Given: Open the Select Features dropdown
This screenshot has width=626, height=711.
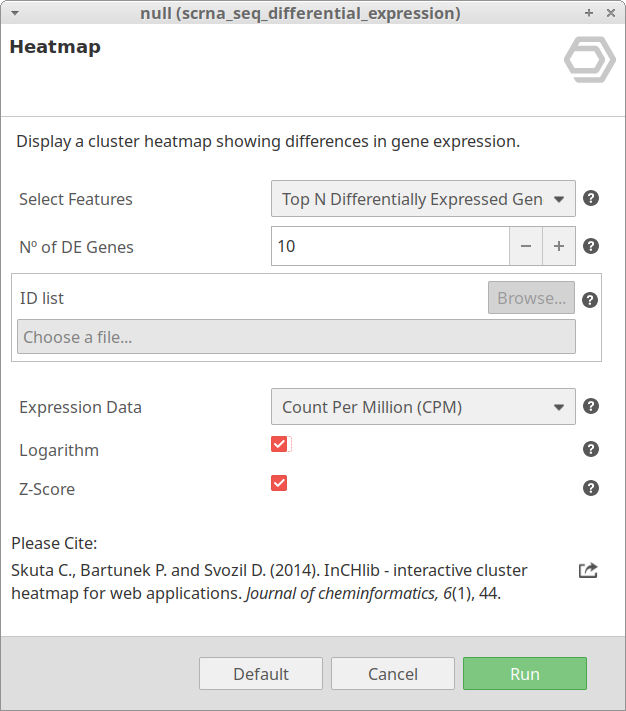Looking at the screenshot, I should point(423,199).
